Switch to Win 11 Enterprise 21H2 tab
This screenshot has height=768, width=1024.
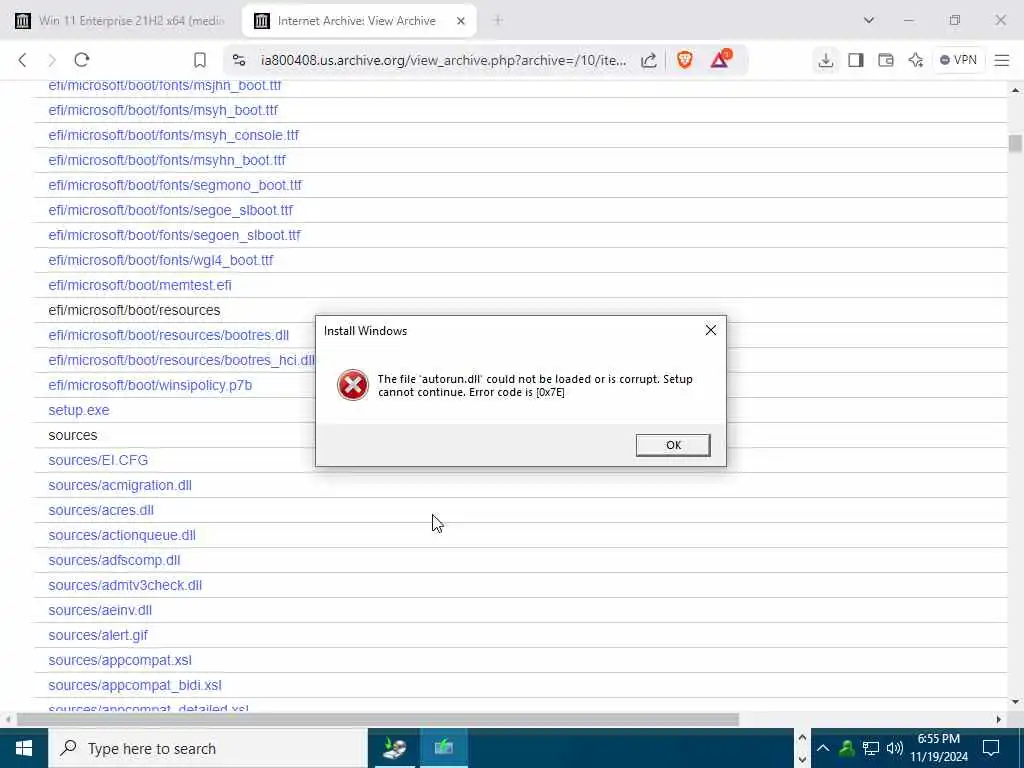[x=121, y=21]
